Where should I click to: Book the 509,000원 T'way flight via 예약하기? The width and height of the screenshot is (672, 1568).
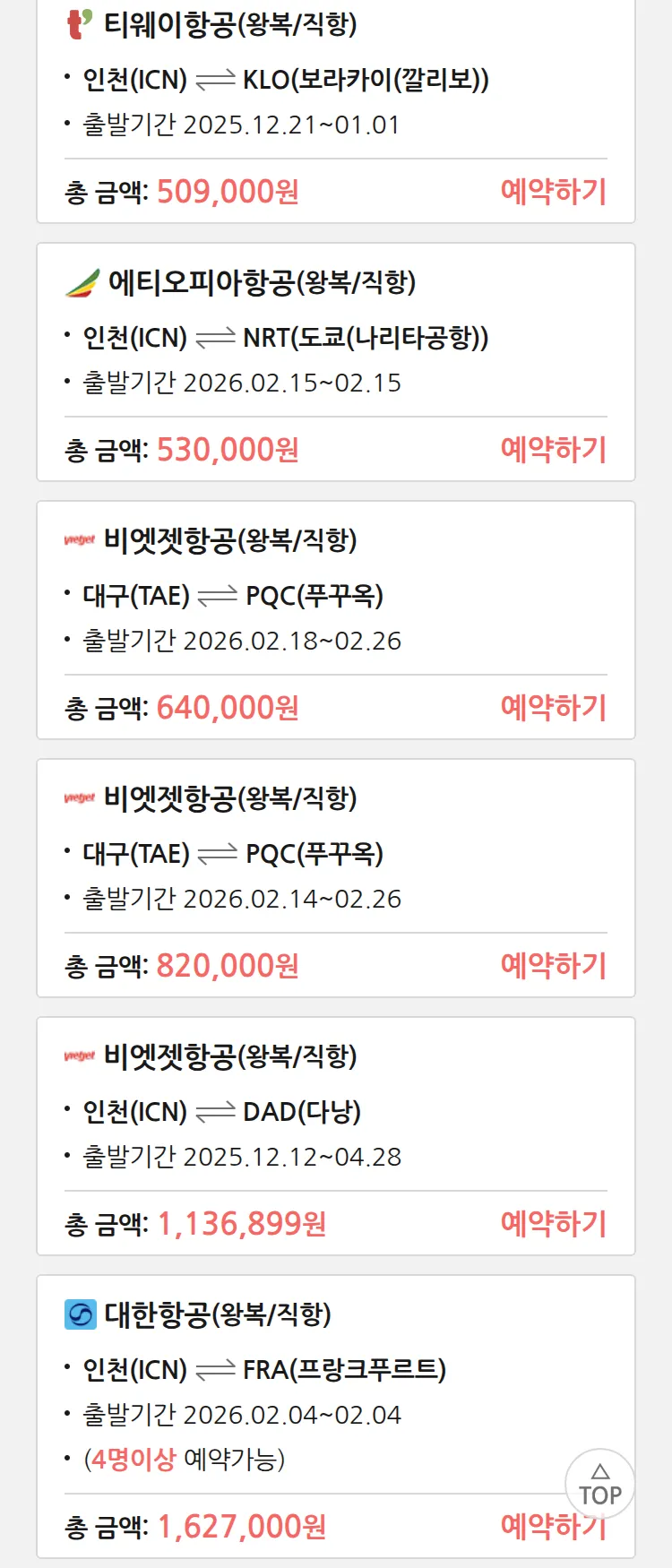point(553,192)
